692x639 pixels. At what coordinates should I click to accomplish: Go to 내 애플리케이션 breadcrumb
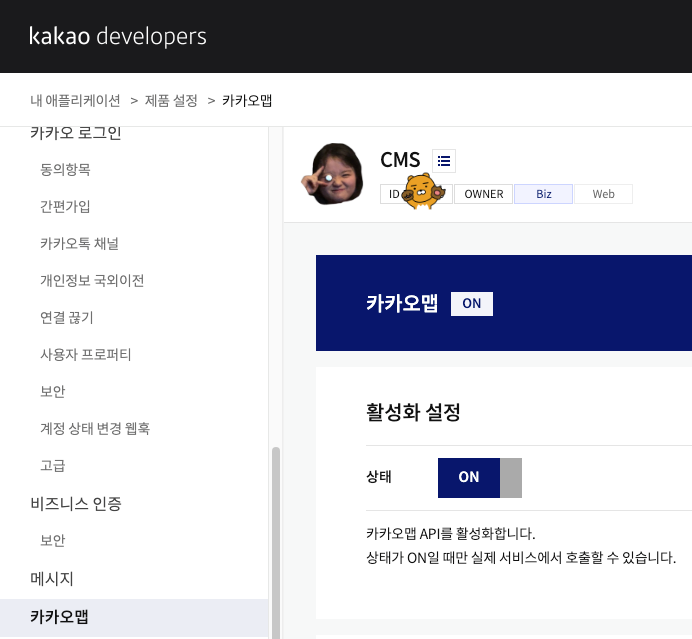point(75,101)
